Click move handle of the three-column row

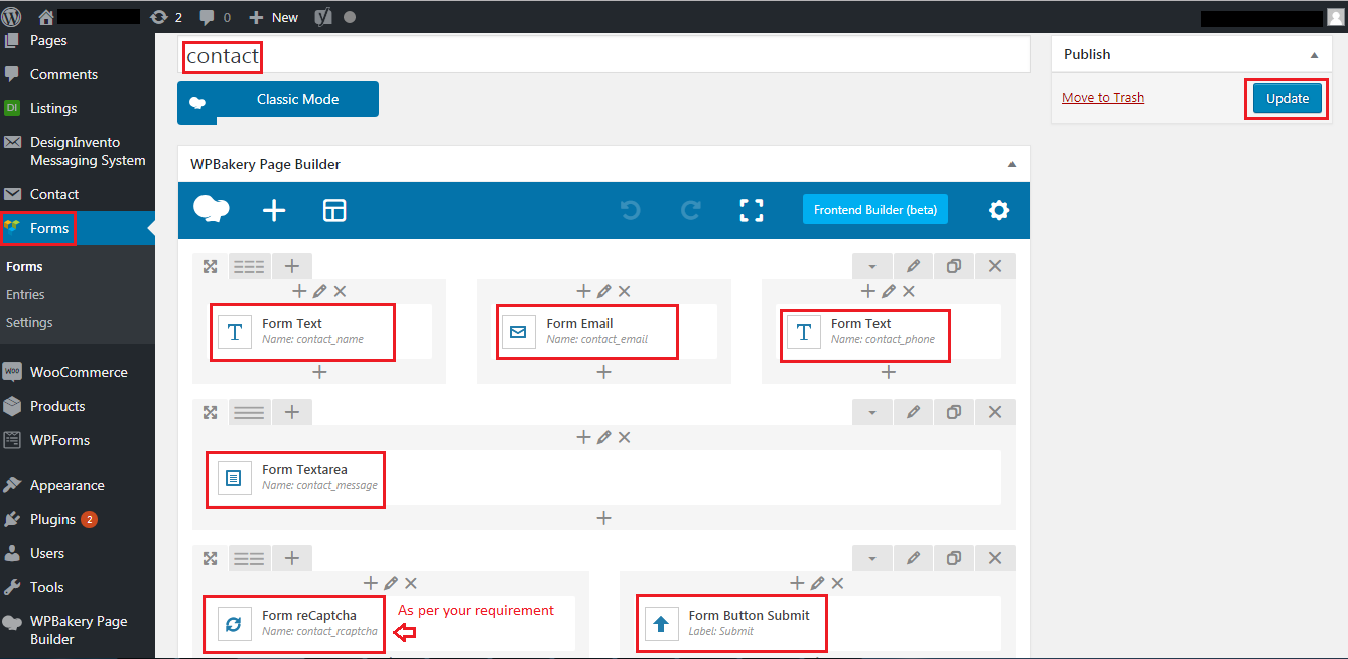click(210, 266)
